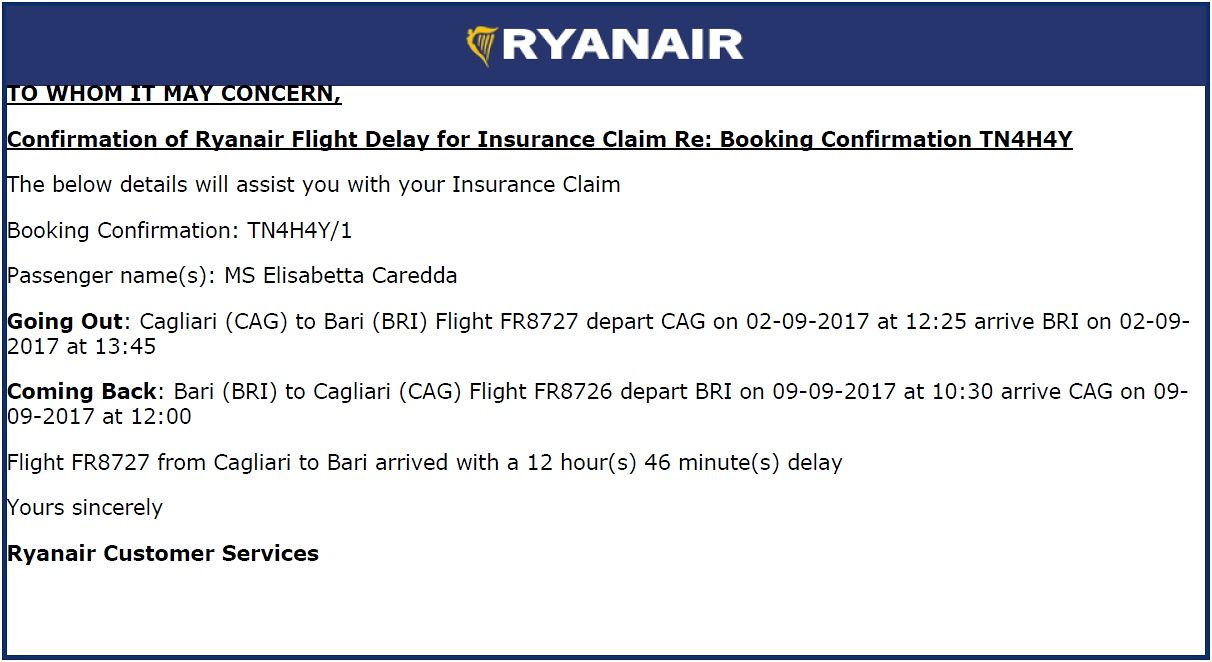Click the 12:25 departure time

[x=940, y=322]
